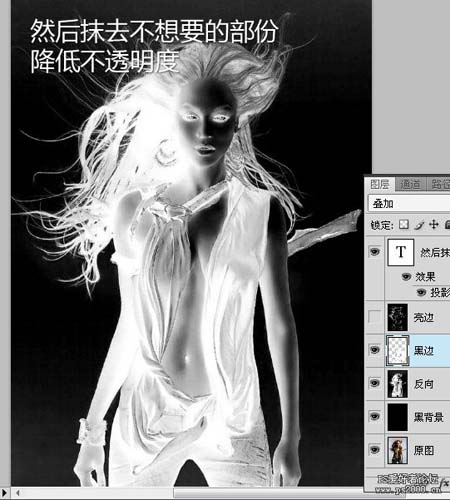Click the horizontal scrollbar left arrow
The image size is (450, 500).
[x=17, y=492]
